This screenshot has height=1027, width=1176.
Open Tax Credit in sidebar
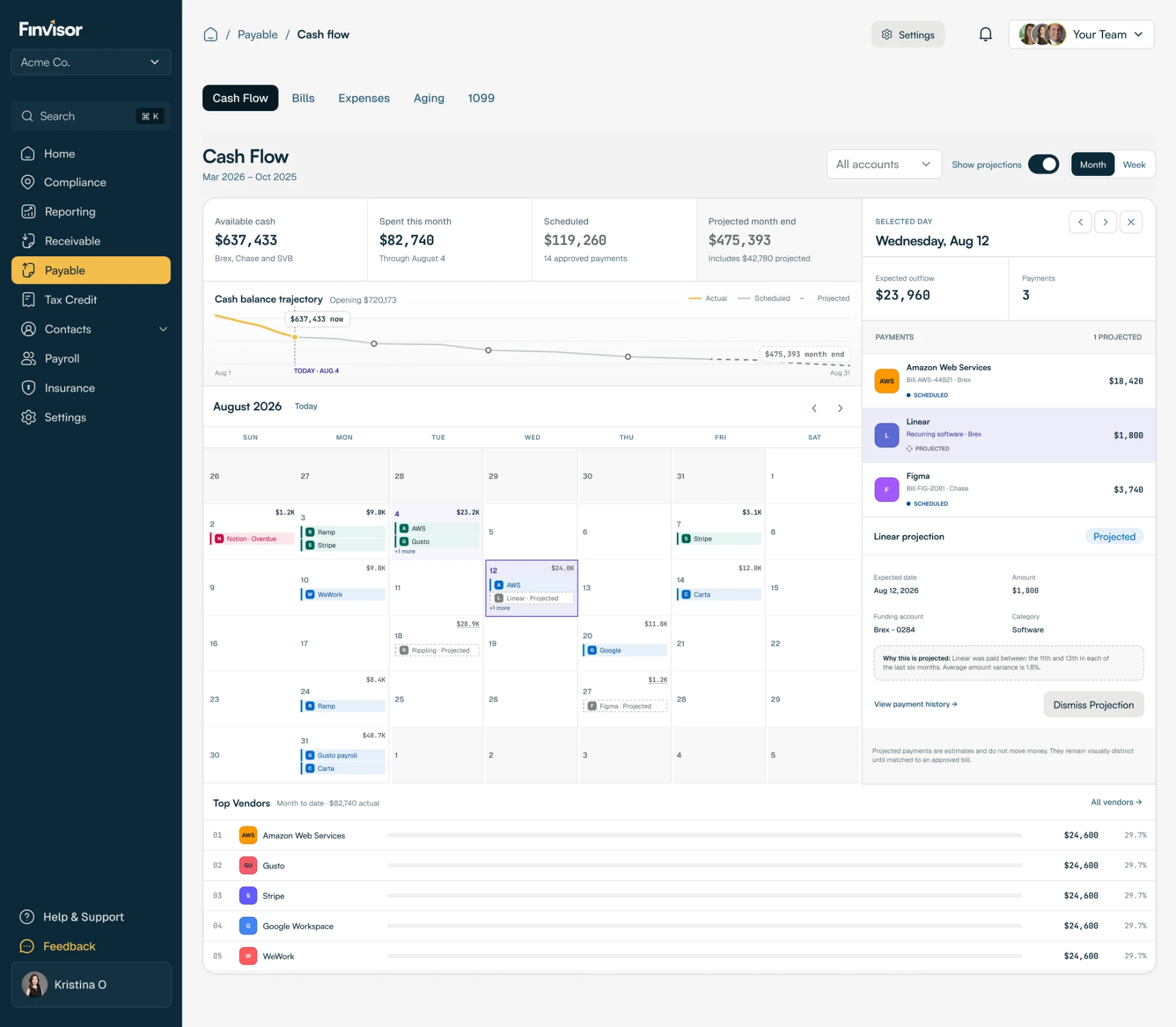coord(91,300)
